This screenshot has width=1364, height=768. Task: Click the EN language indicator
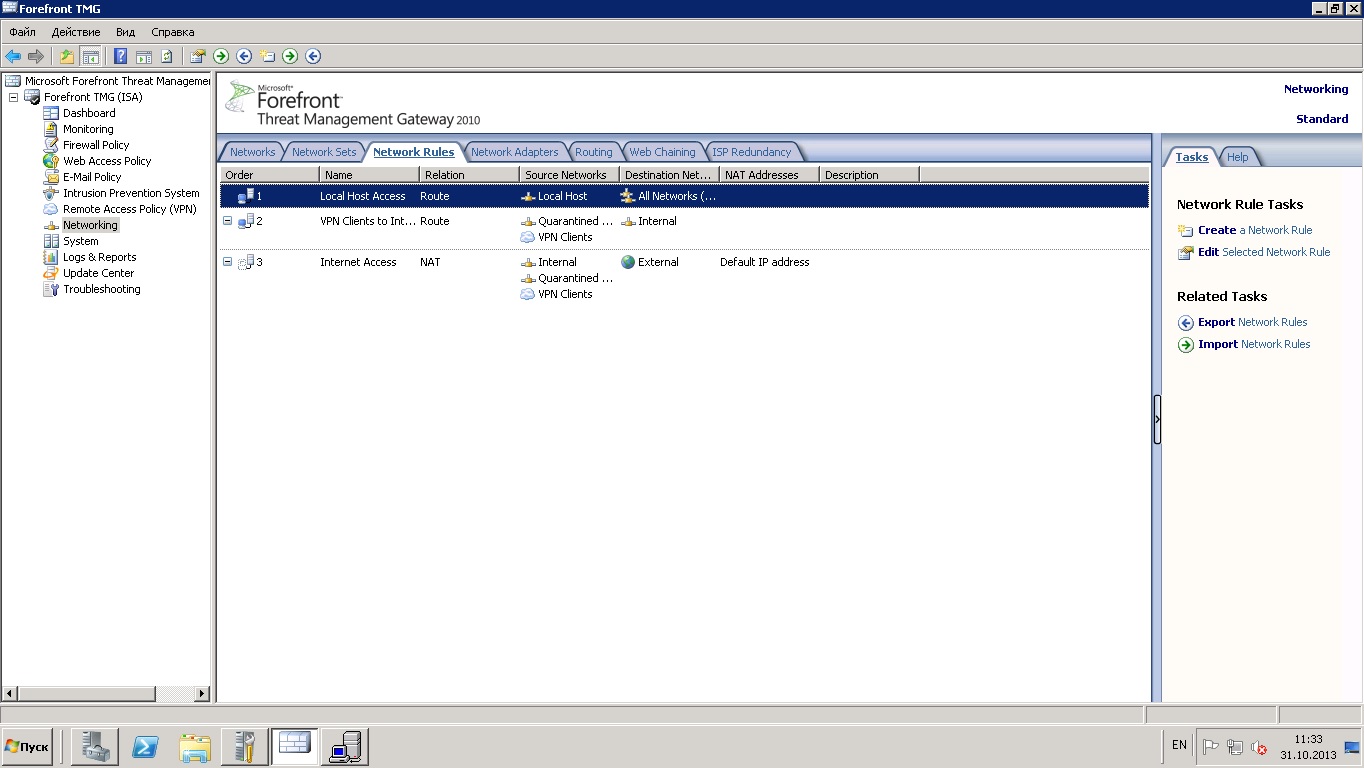tap(1179, 745)
